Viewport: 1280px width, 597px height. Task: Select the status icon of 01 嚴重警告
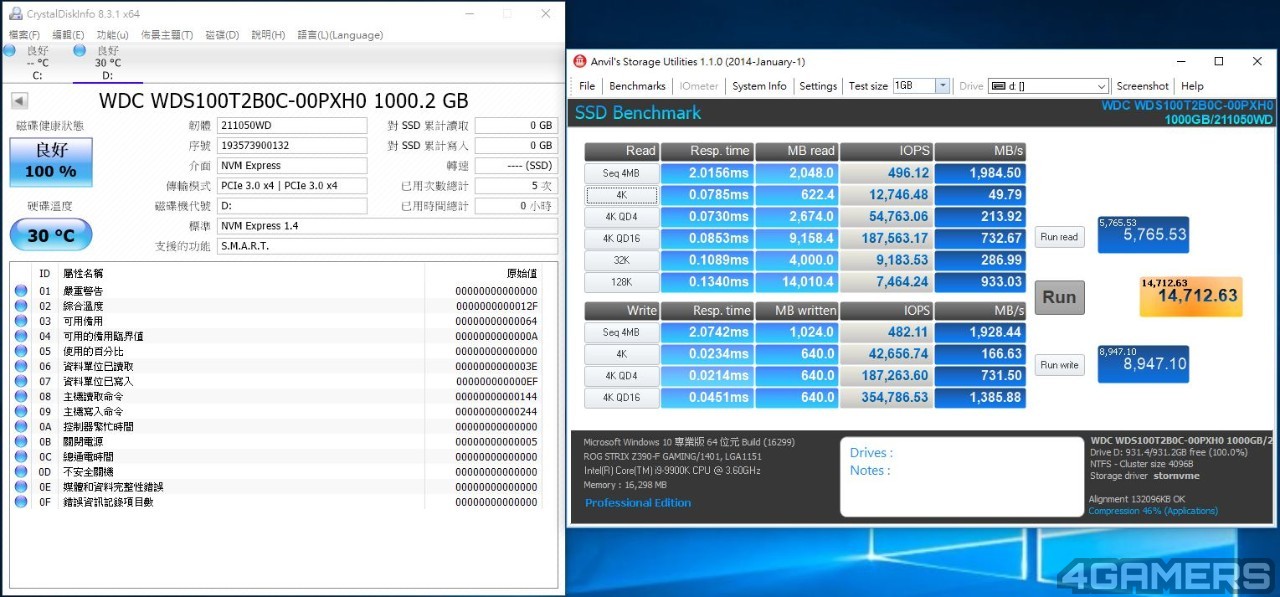tap(21, 291)
